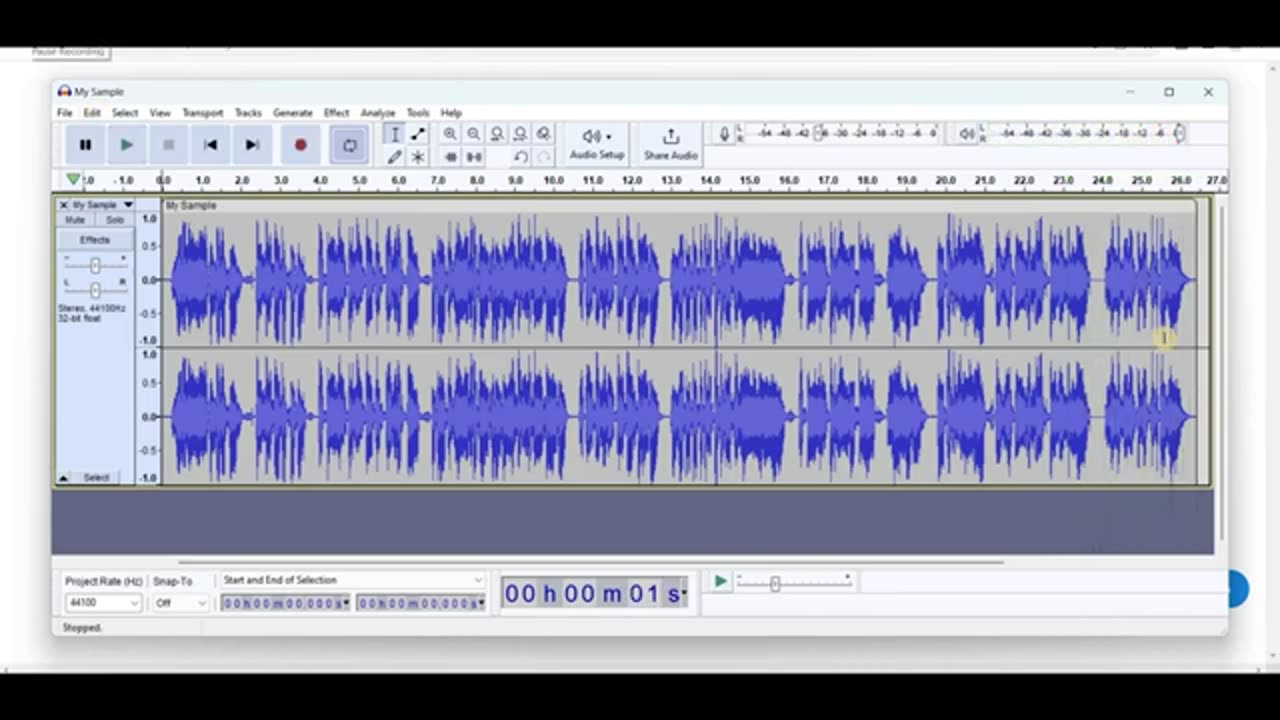Click the Share Audio button
1280x720 pixels.
[x=670, y=145]
